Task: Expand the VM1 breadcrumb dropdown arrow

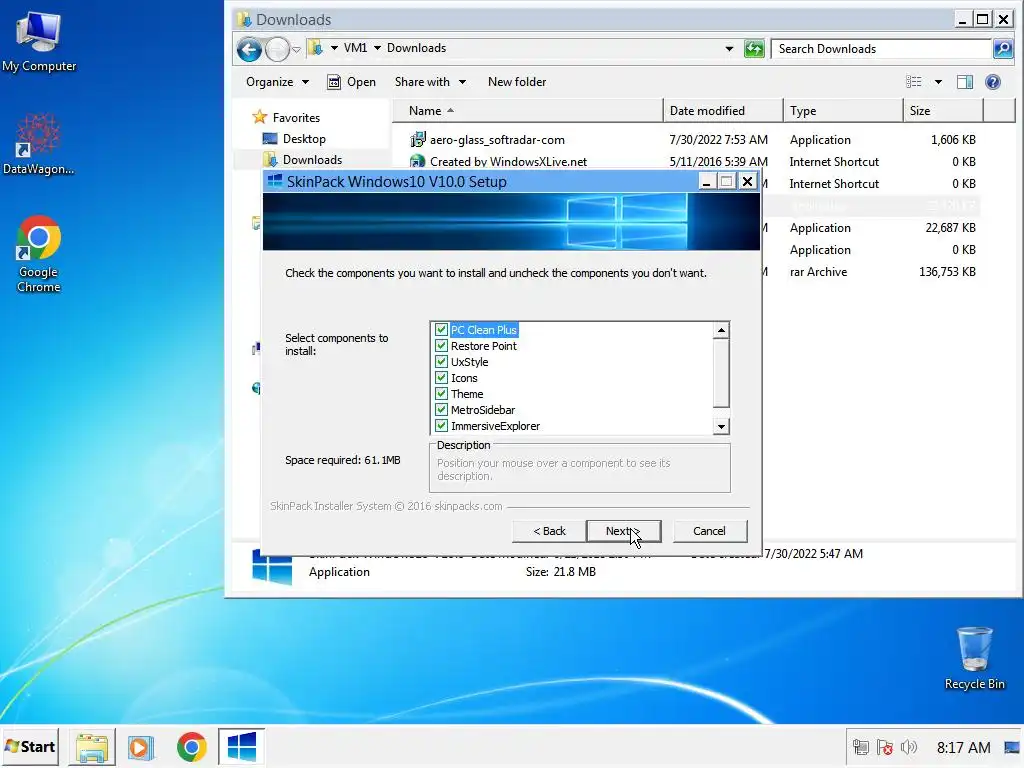Action: point(377,48)
